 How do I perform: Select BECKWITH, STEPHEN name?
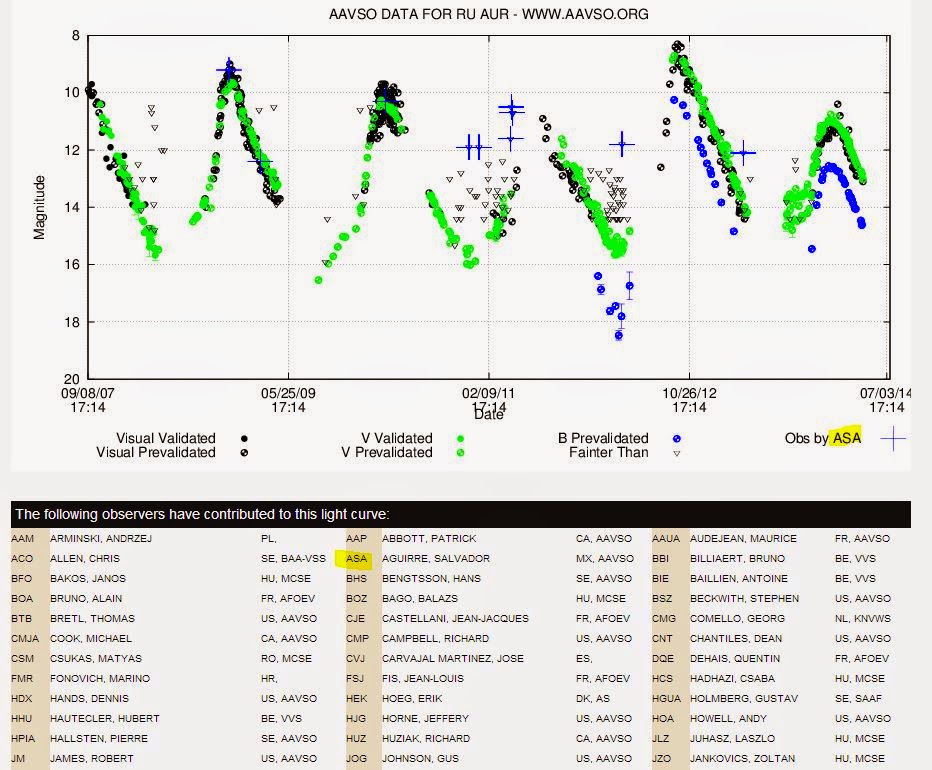[x=744, y=599]
